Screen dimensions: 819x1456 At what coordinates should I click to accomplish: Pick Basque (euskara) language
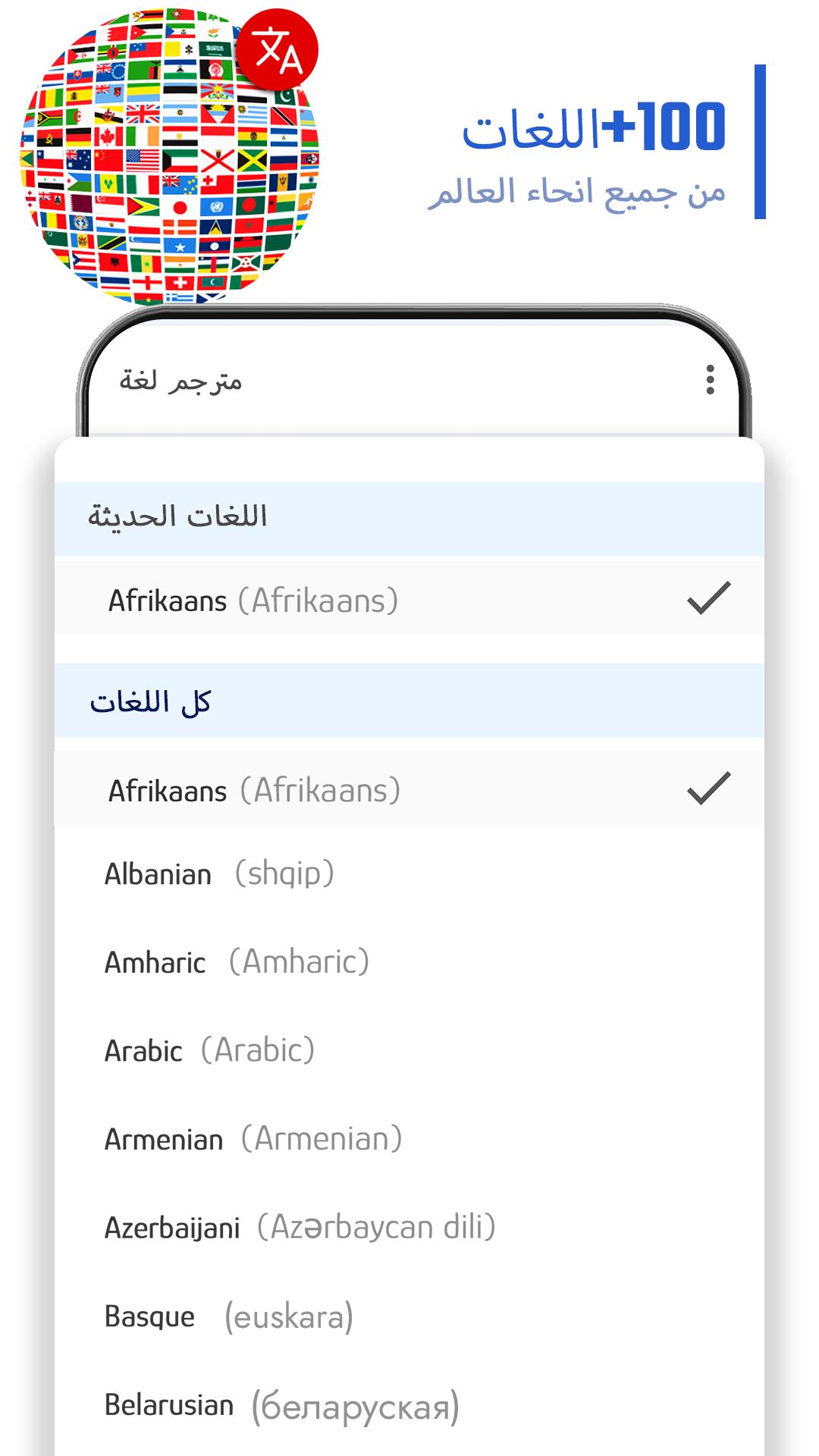click(409, 1316)
